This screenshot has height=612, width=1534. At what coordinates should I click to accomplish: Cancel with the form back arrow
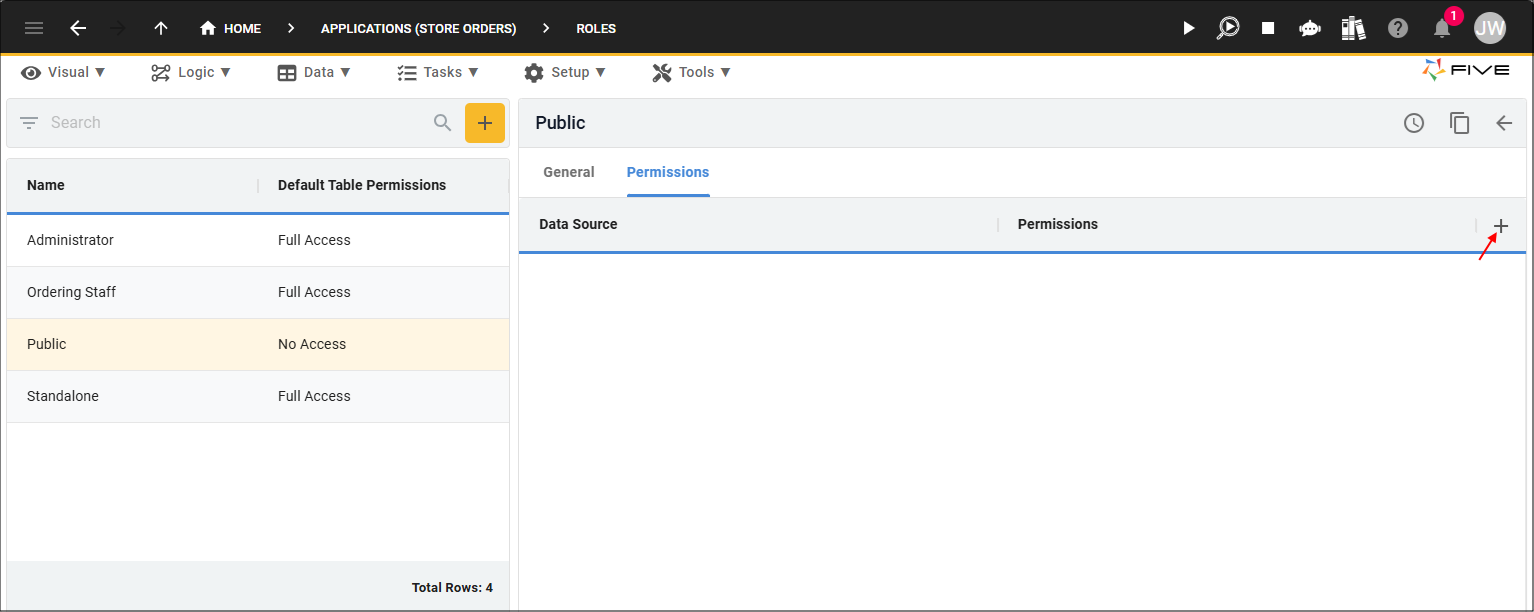click(x=1504, y=123)
